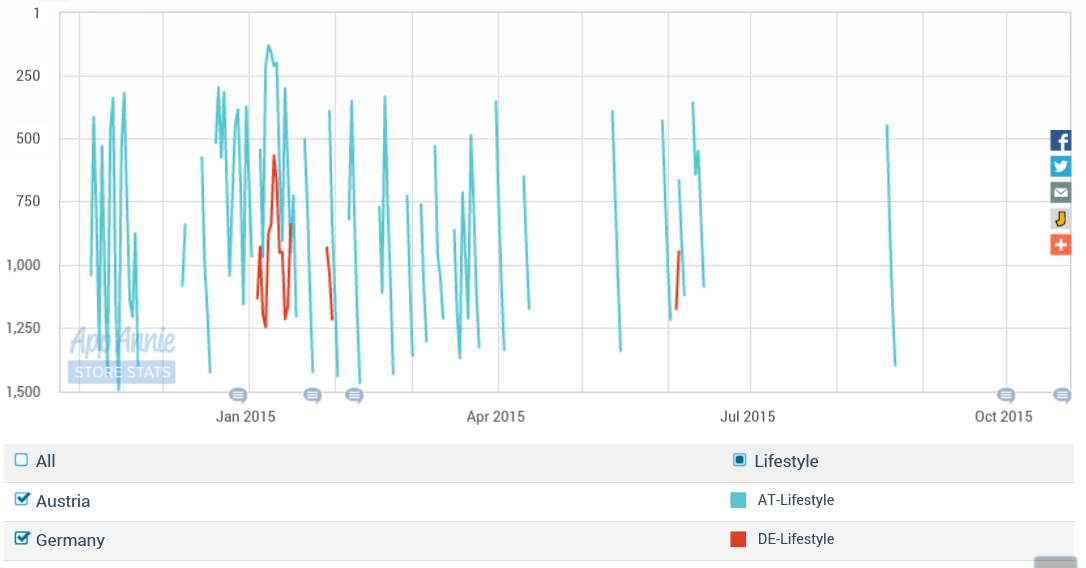The width and height of the screenshot is (1086, 568).
Task: Click the DE-Lifestyle legend label
Action: tap(796, 539)
